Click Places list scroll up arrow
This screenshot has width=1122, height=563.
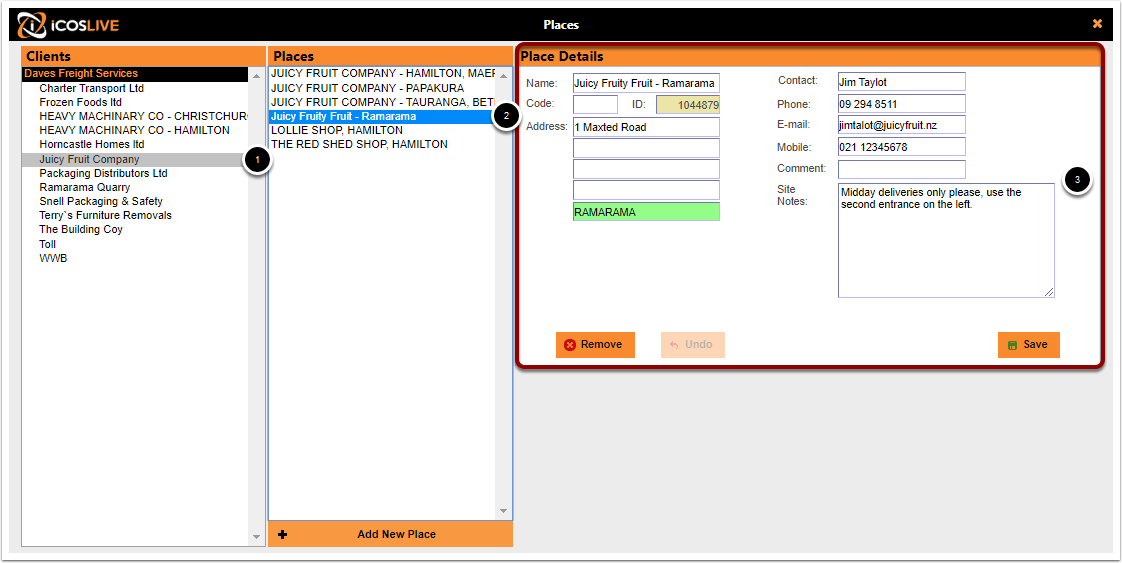pos(503,75)
